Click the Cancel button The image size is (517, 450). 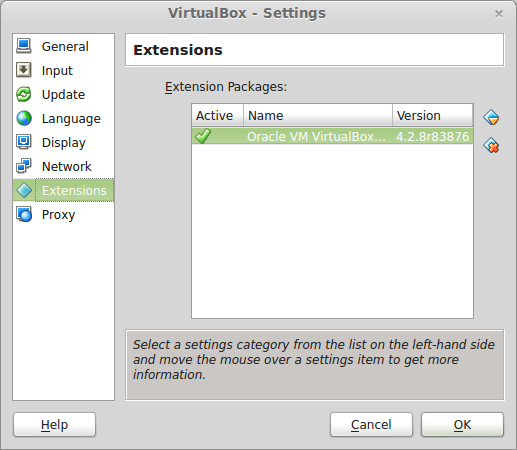[371, 425]
